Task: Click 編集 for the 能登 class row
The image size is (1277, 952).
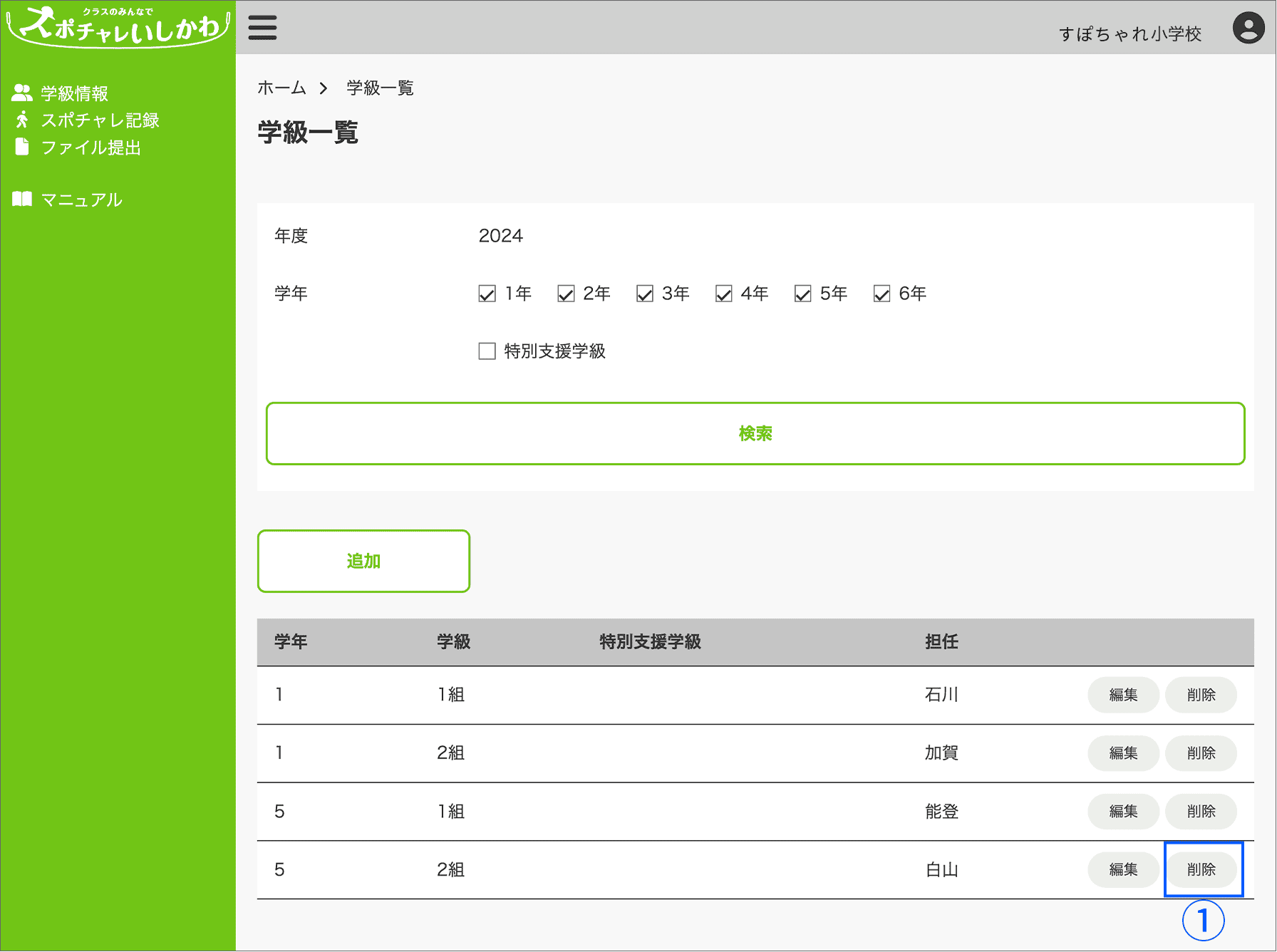Action: click(1123, 812)
